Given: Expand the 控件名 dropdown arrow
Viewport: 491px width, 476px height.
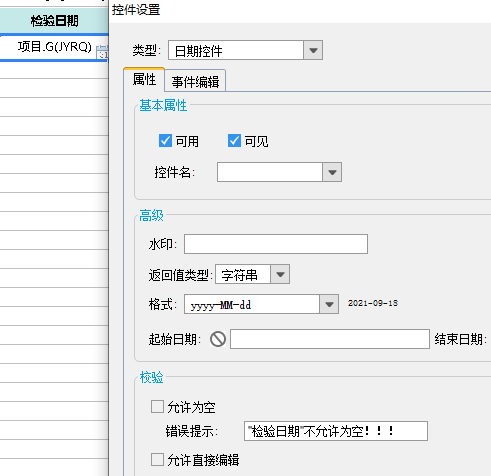Looking at the screenshot, I should (332, 172).
